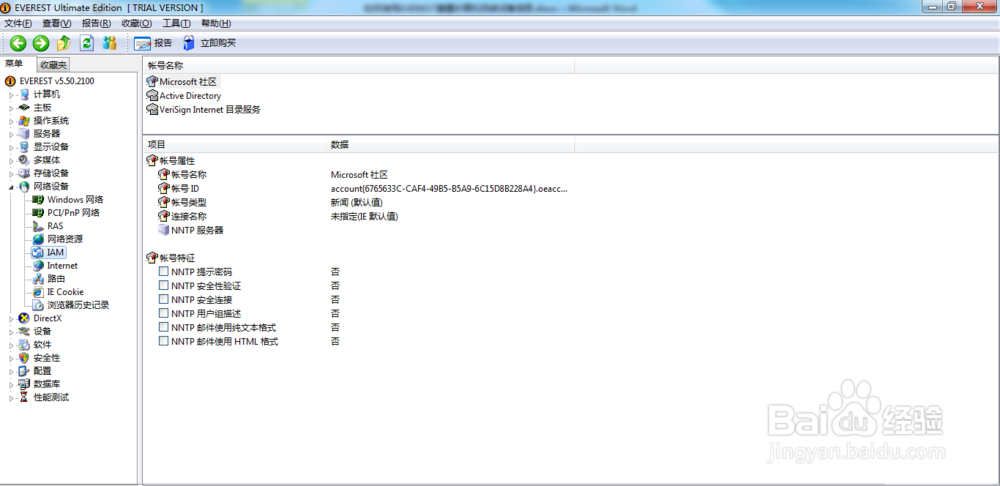Click the 数据 column header

(450, 145)
